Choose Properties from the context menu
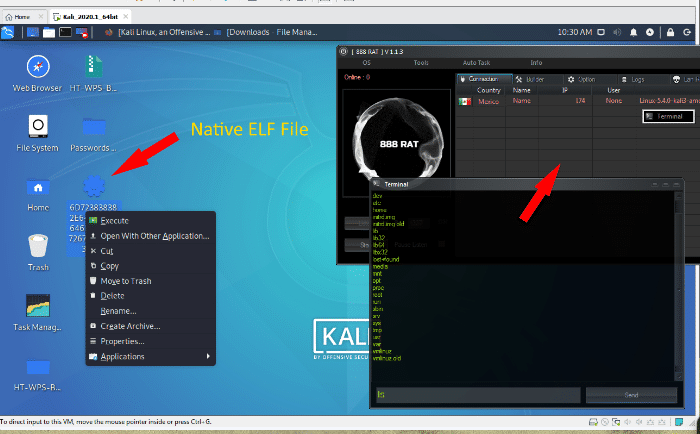Image resolution: width=700 pixels, height=434 pixels. [150, 341]
